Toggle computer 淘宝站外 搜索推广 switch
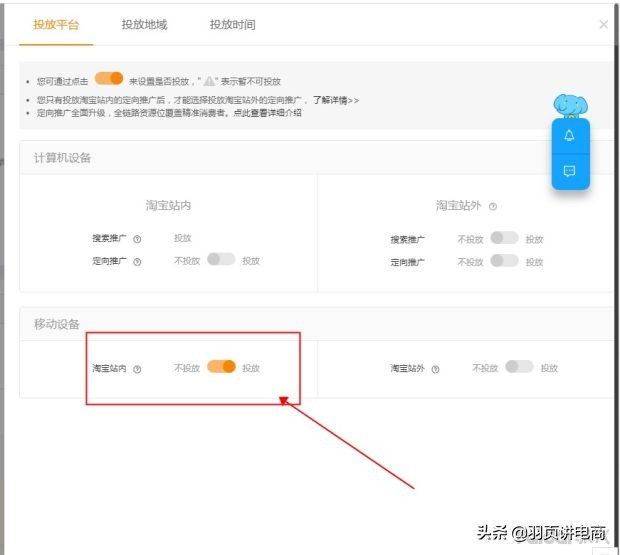Image resolution: width=620 pixels, height=555 pixels. click(x=504, y=238)
